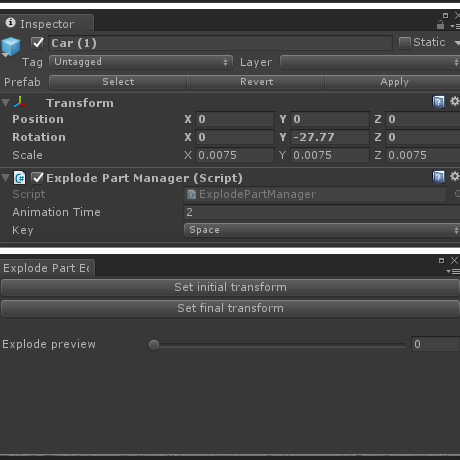Click the Scale label
This screenshot has width=460, height=460.
(27, 155)
